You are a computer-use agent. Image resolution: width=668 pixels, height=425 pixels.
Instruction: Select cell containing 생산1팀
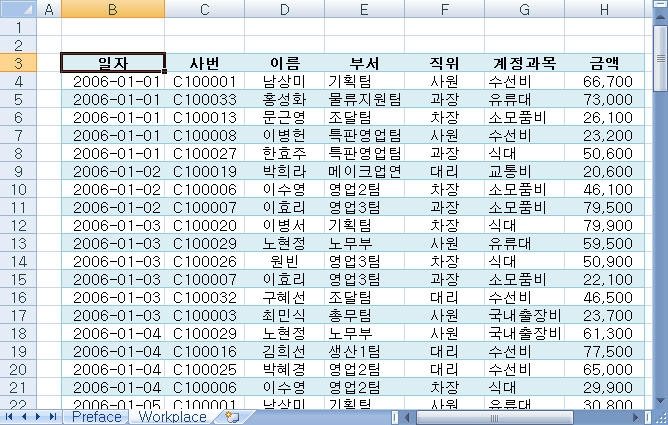(x=364, y=351)
